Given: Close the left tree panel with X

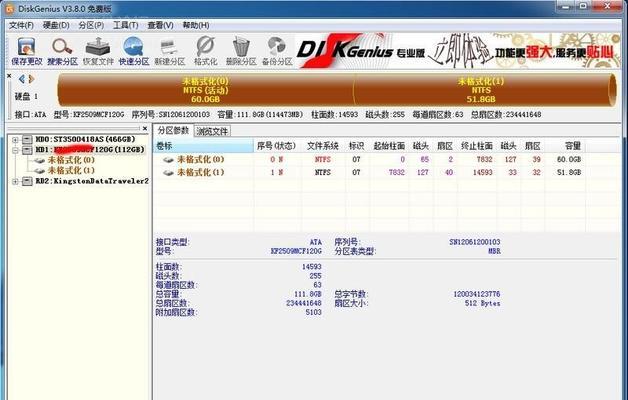Looking at the screenshot, I should click(x=145, y=128).
